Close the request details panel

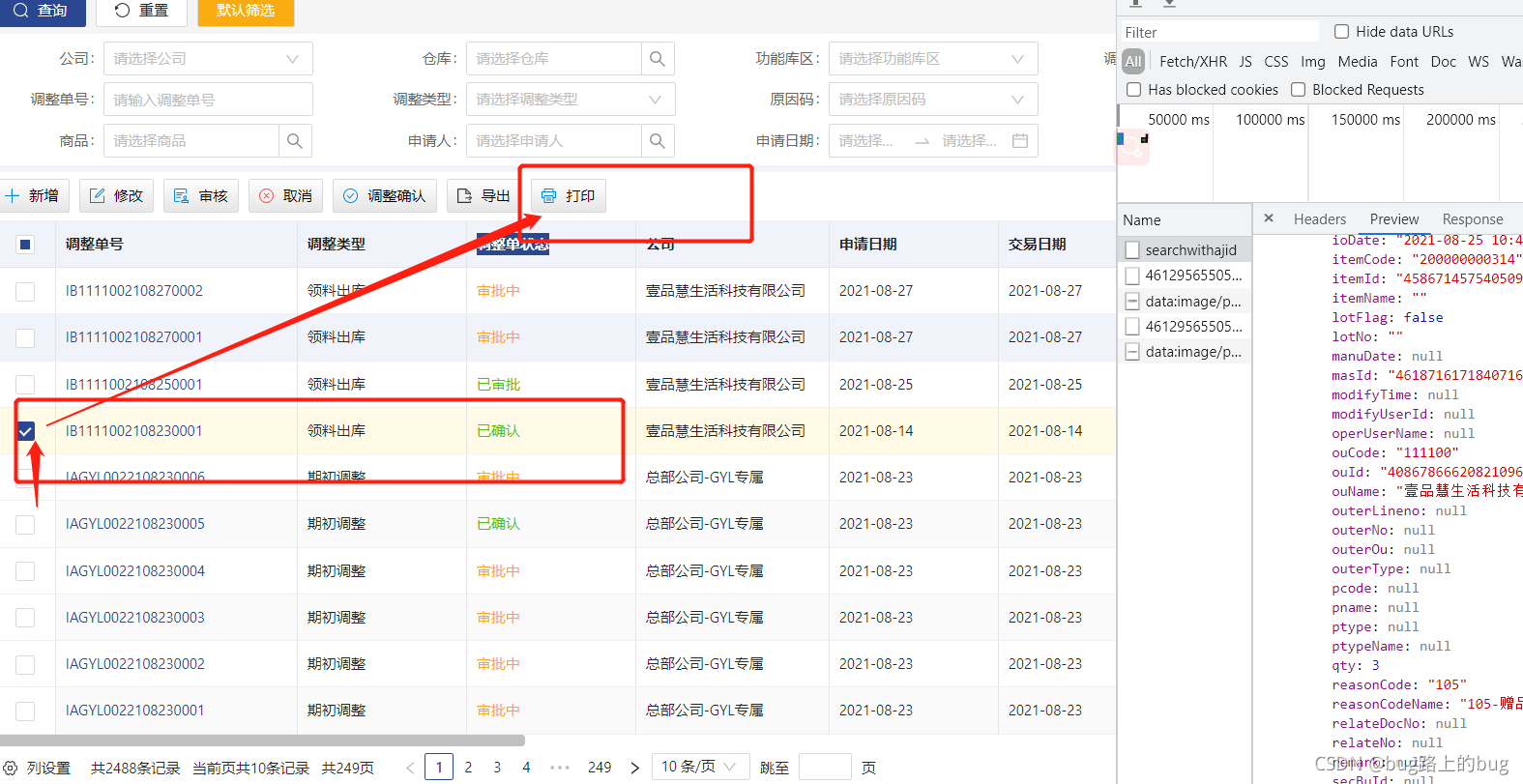tap(1269, 218)
